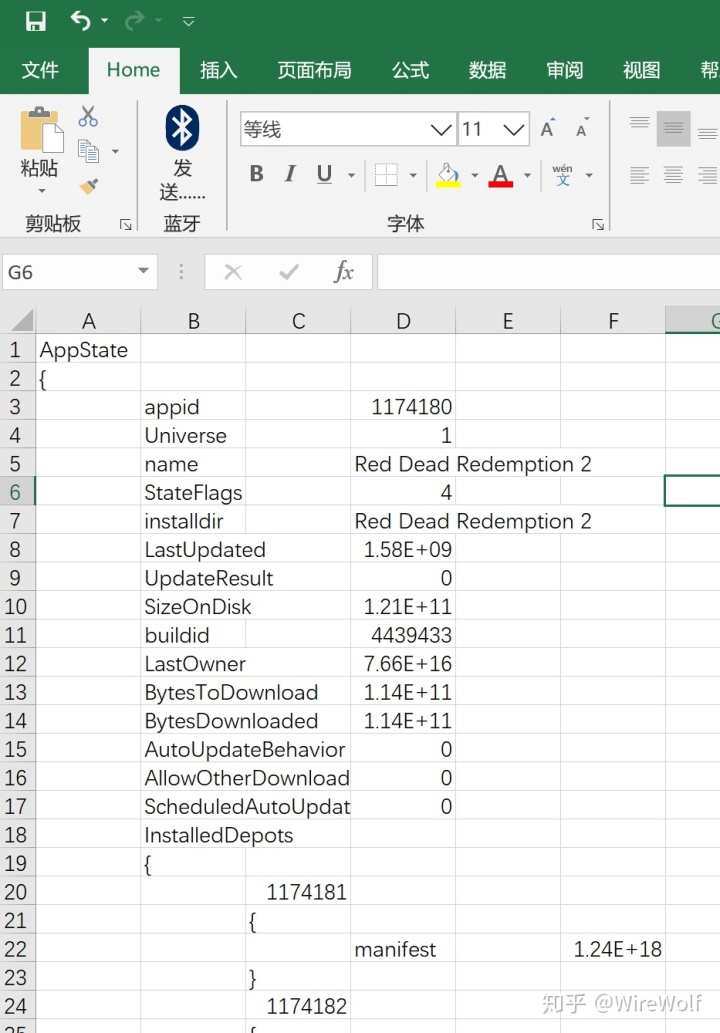The width and height of the screenshot is (720, 1033).
Task: Select the cell with SizeOnDisk
Action: tap(193, 606)
